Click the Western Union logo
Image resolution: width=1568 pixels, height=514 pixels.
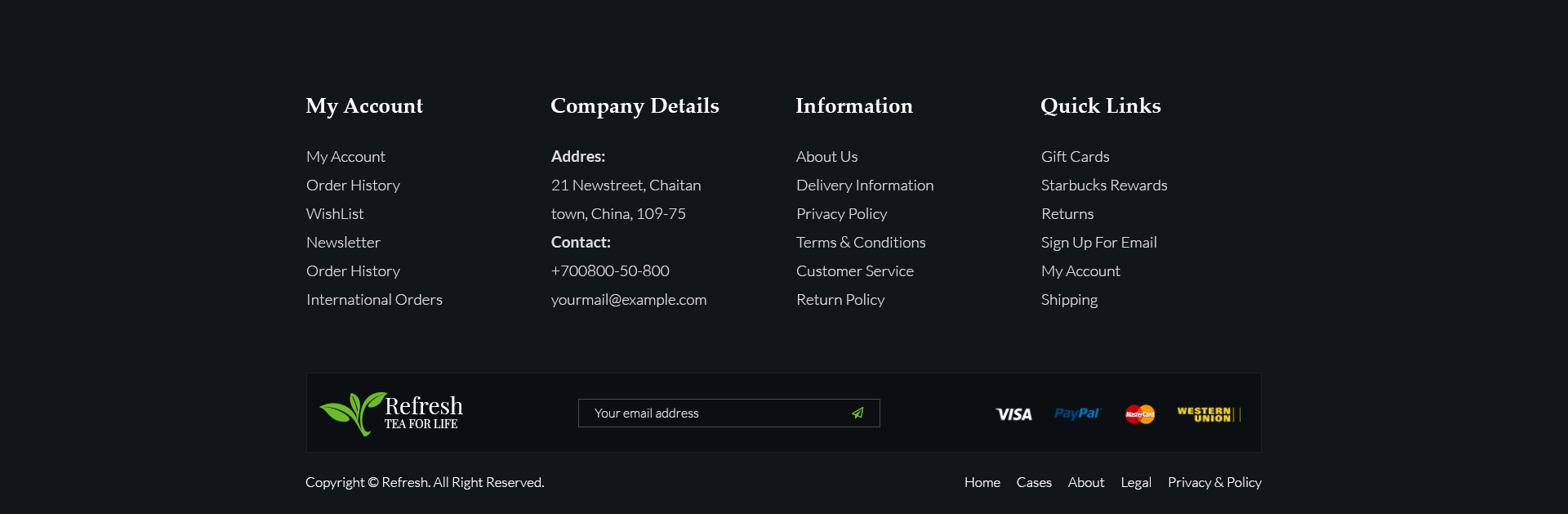[1209, 414]
